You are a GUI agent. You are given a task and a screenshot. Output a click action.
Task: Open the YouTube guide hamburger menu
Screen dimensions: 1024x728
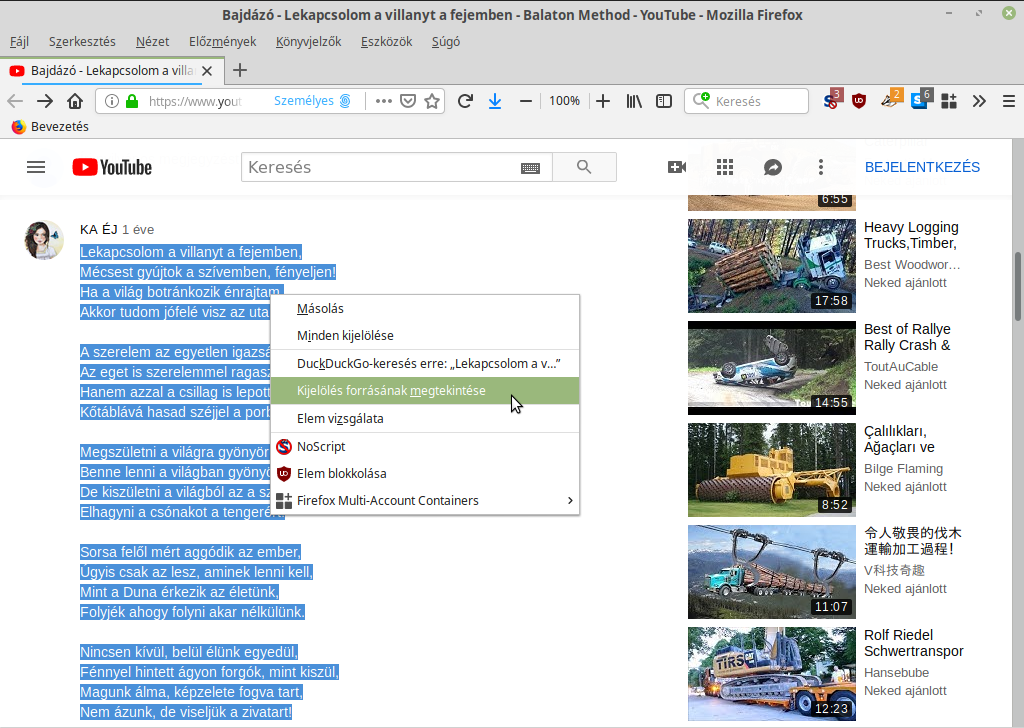pos(36,167)
